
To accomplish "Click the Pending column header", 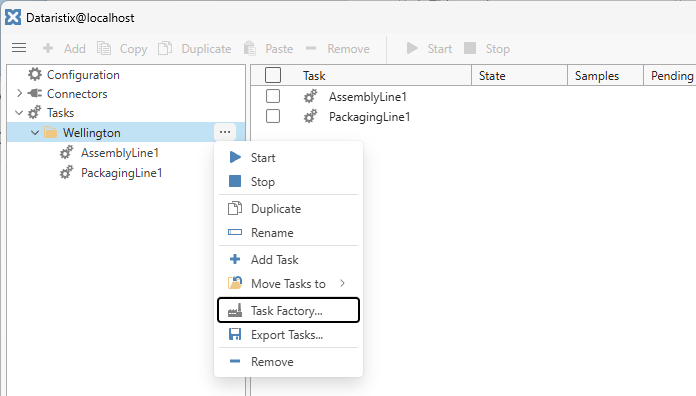I will tap(672, 76).
